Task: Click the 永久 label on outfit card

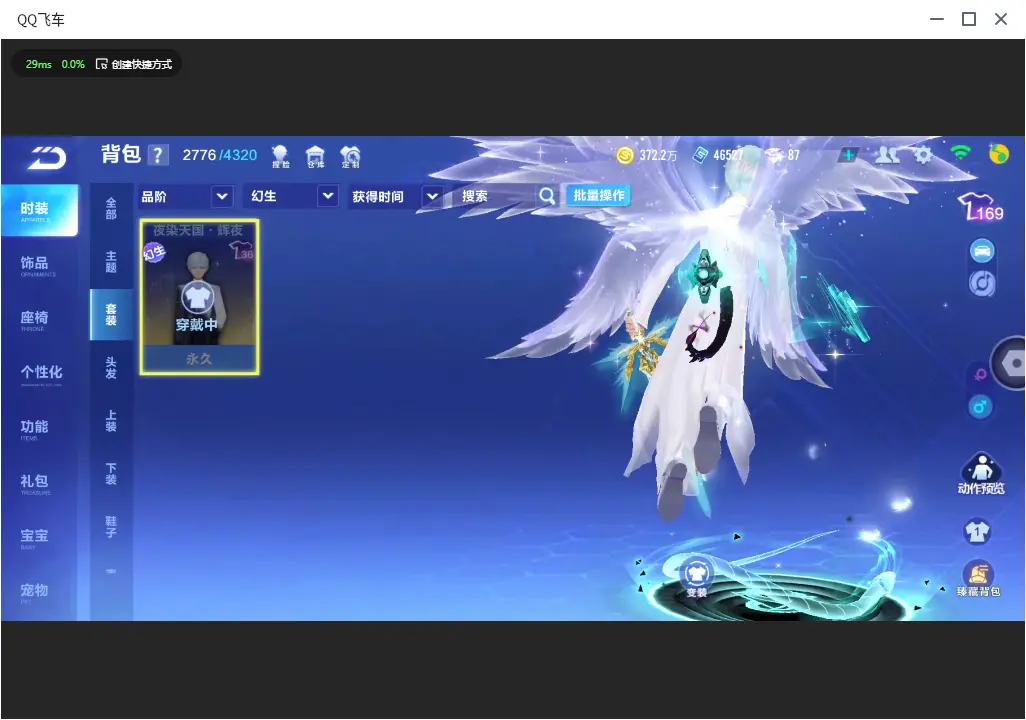Action: (x=199, y=359)
